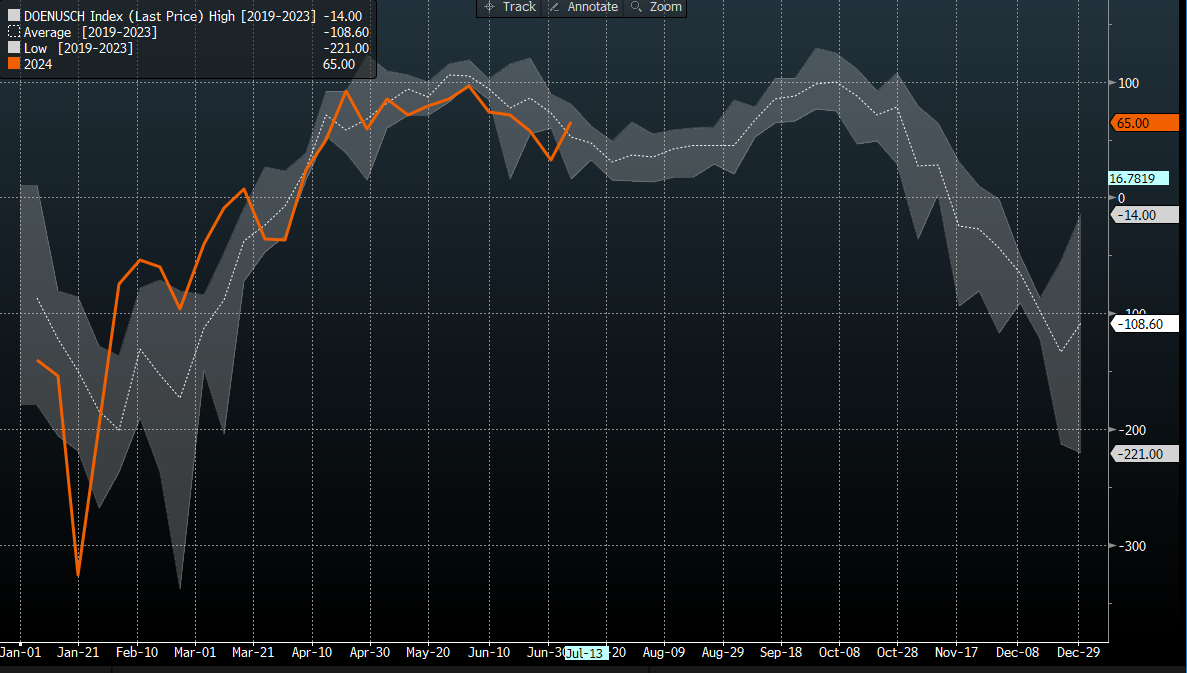Click the Aug-29 date axis label
The height and width of the screenshot is (673, 1187).
tap(723, 652)
